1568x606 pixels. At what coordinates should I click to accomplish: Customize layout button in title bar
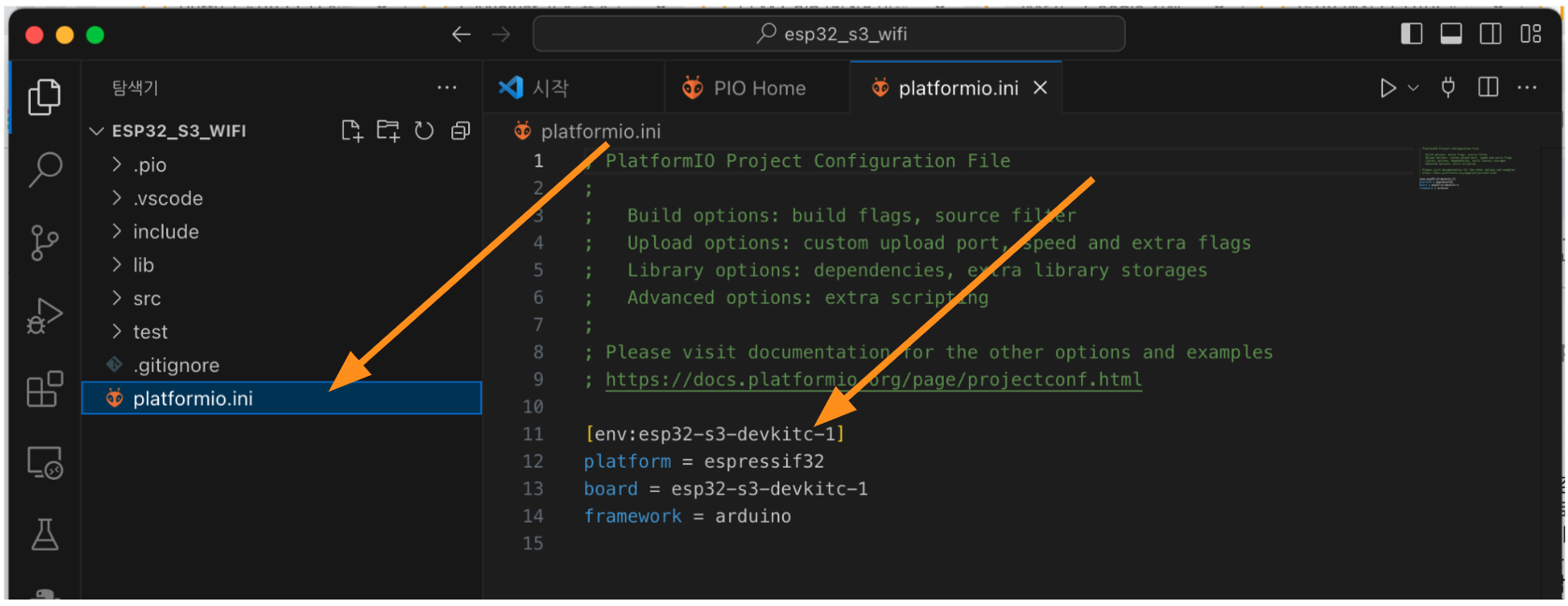point(1531,35)
